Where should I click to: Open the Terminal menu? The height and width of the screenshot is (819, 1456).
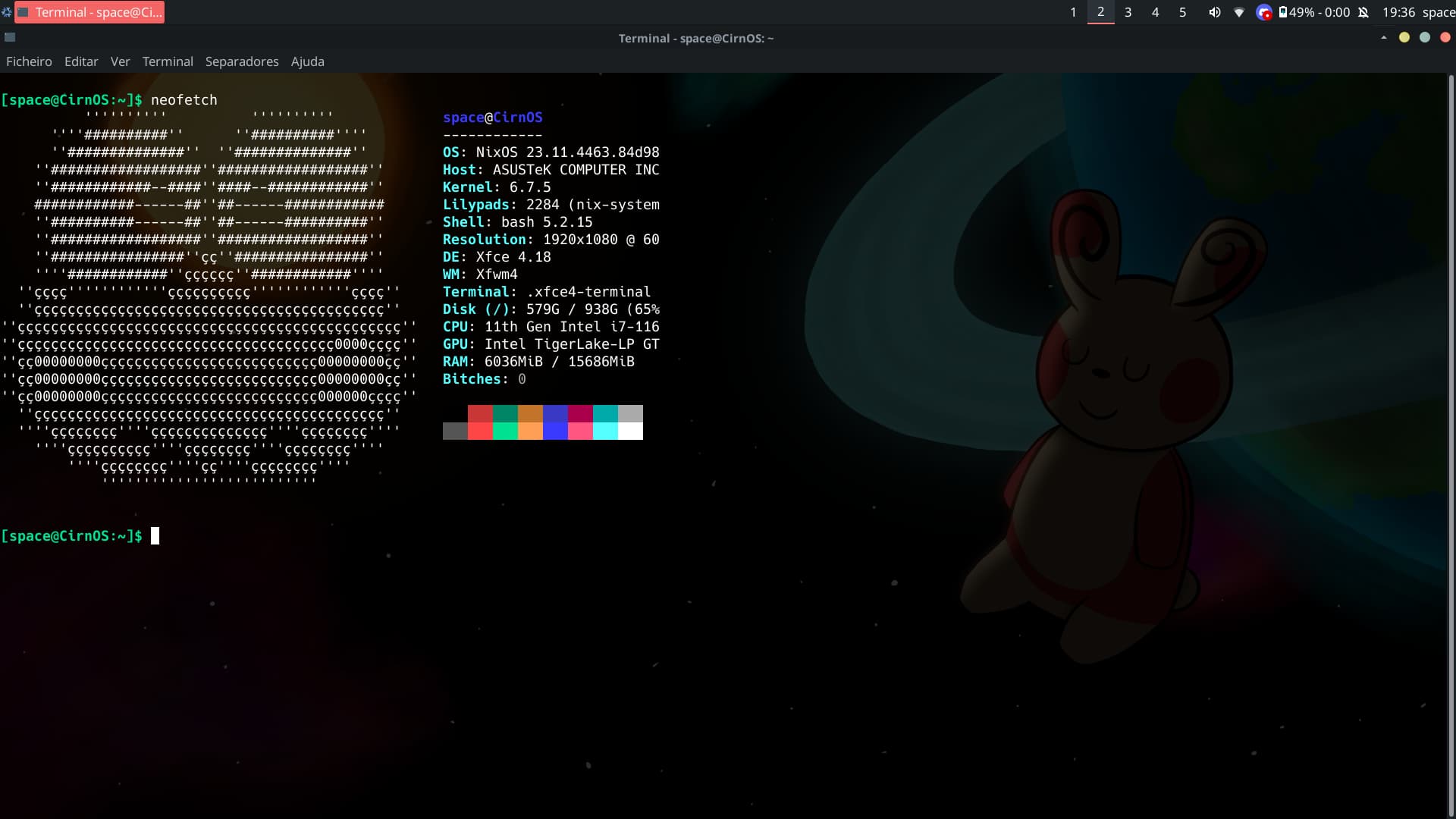tap(168, 61)
